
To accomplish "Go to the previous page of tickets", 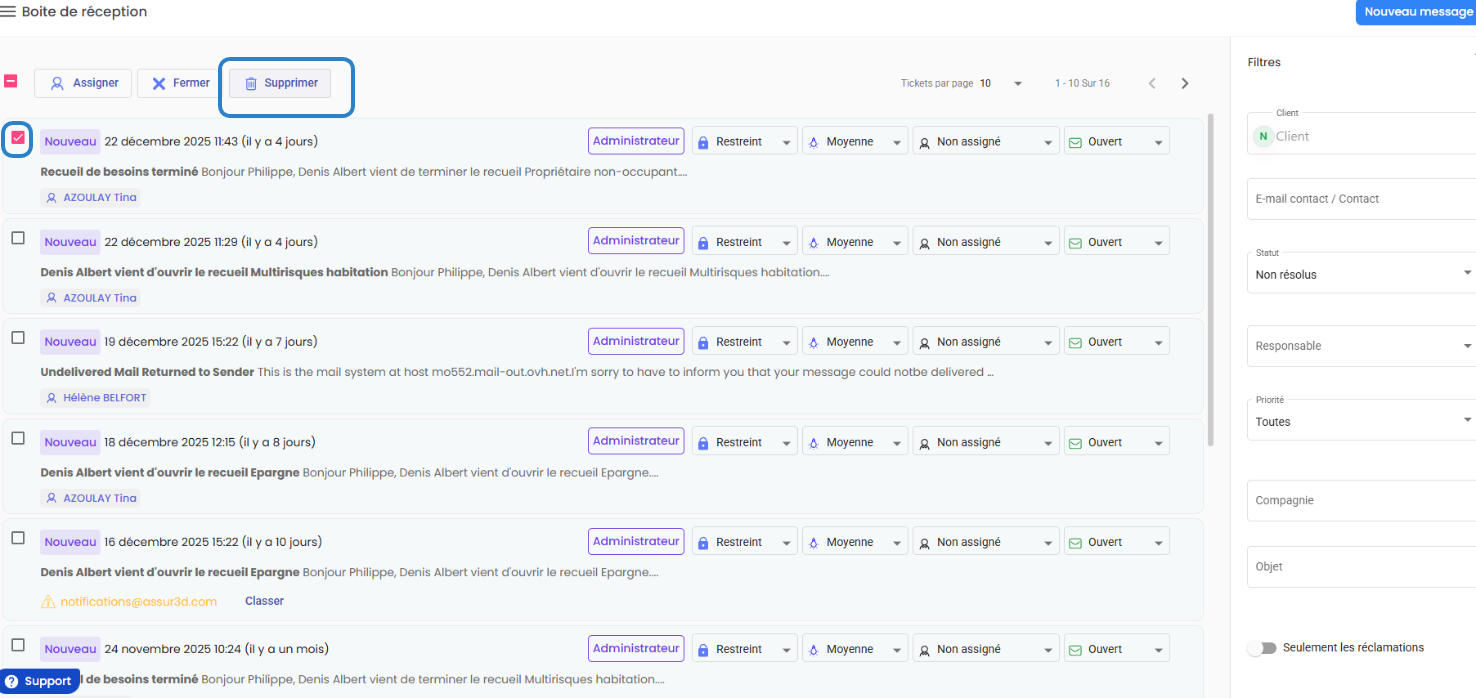I will click(x=1152, y=83).
